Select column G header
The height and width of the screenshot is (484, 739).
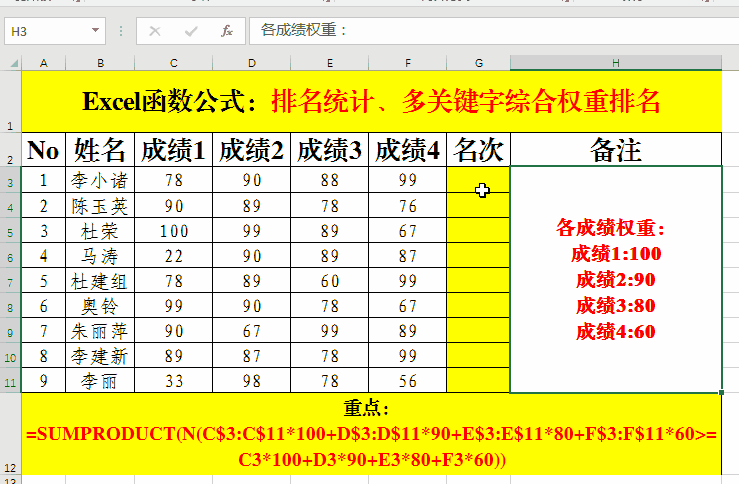tap(479, 63)
